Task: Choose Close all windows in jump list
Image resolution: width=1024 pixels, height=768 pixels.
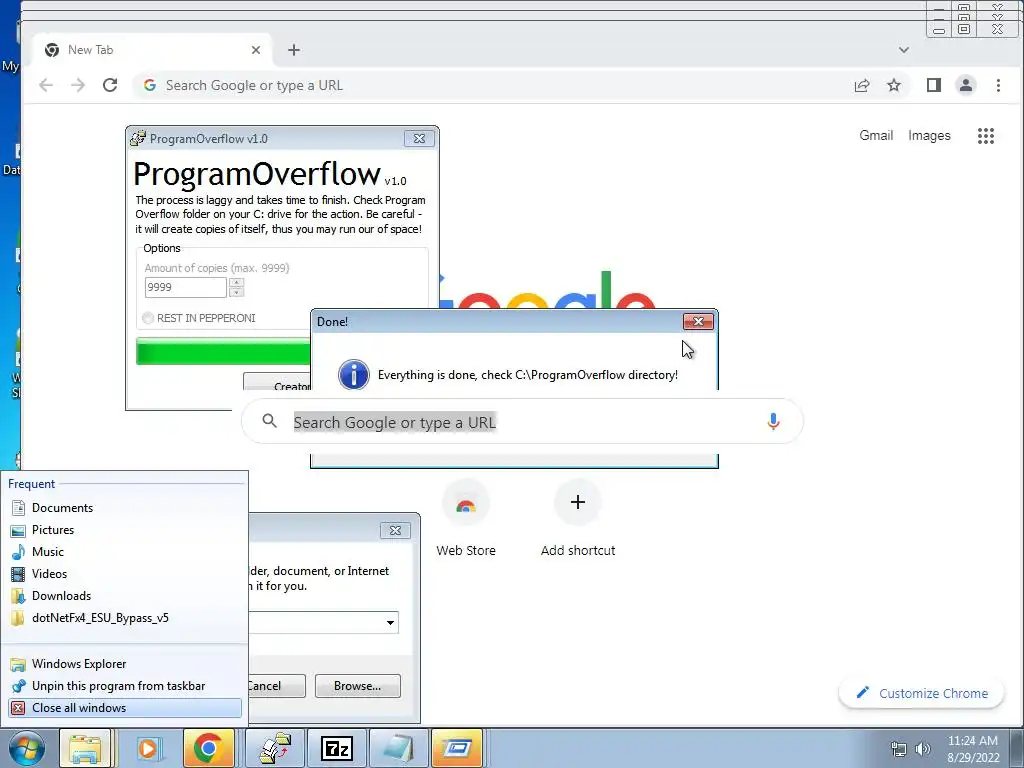Action: point(124,708)
